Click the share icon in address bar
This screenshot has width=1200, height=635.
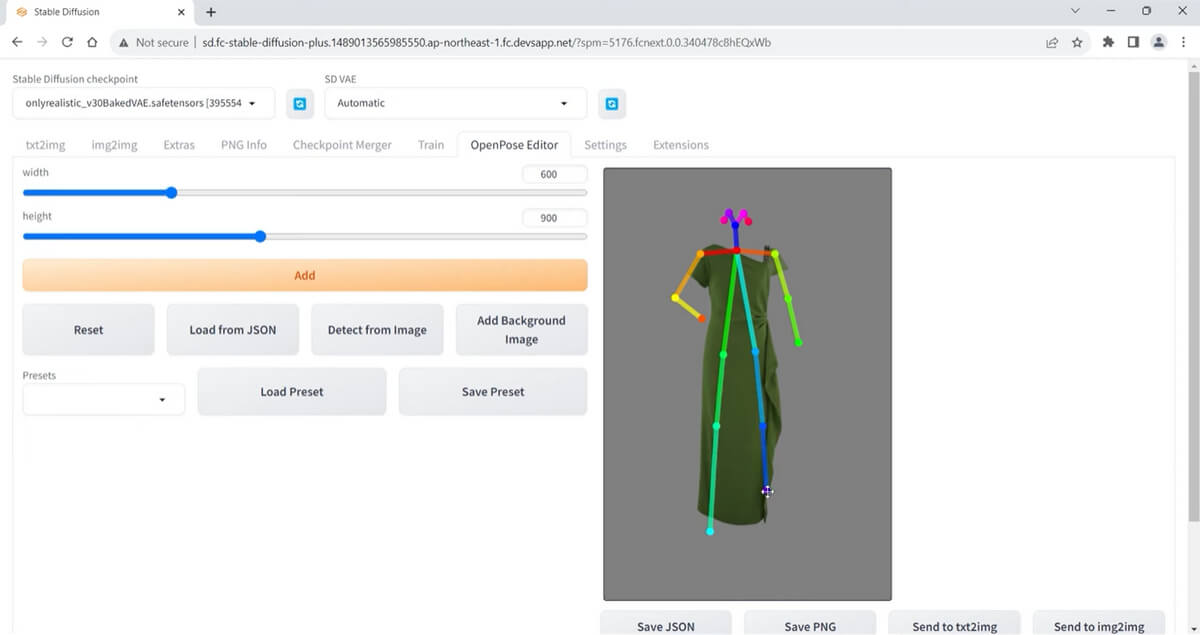(1051, 42)
